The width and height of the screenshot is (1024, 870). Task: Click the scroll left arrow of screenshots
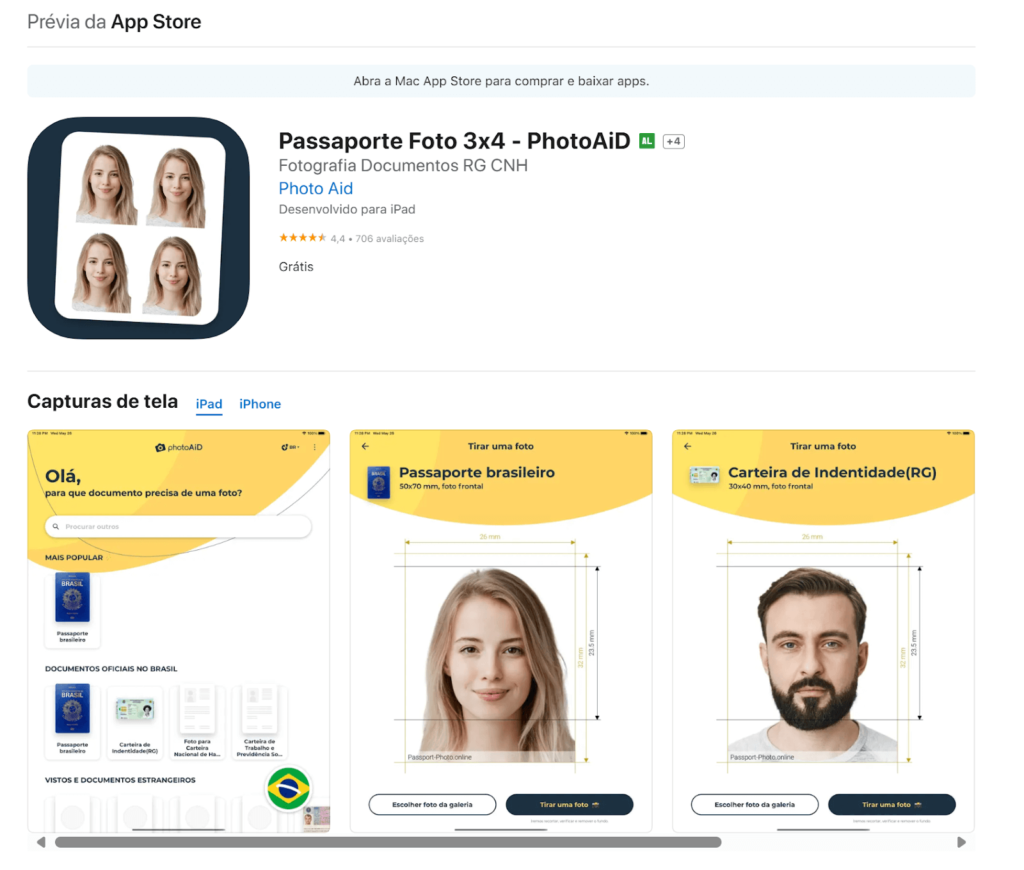coord(41,842)
